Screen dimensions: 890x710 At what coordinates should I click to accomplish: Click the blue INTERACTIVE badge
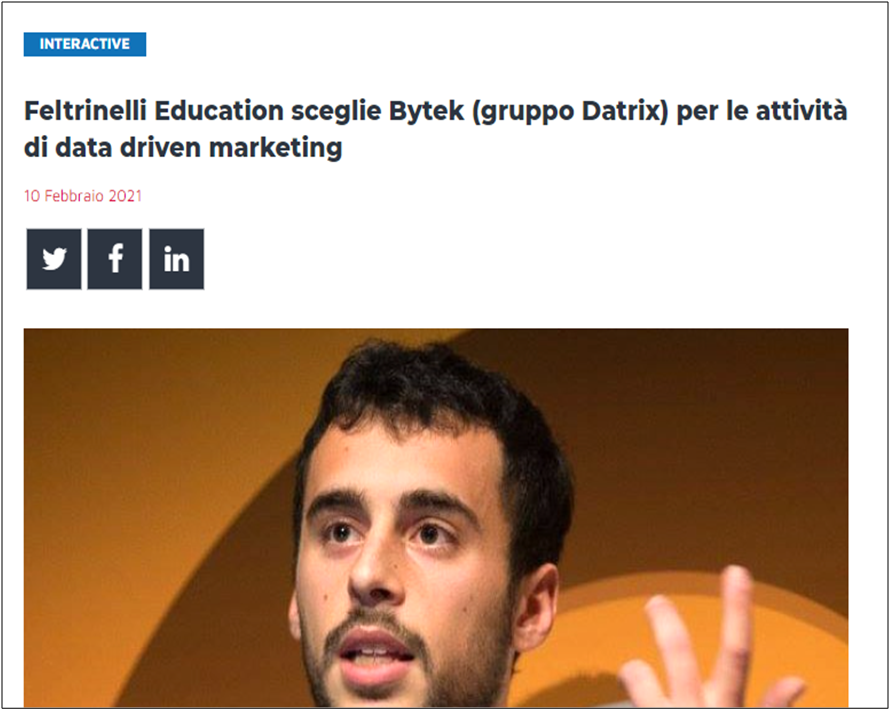click(x=85, y=44)
